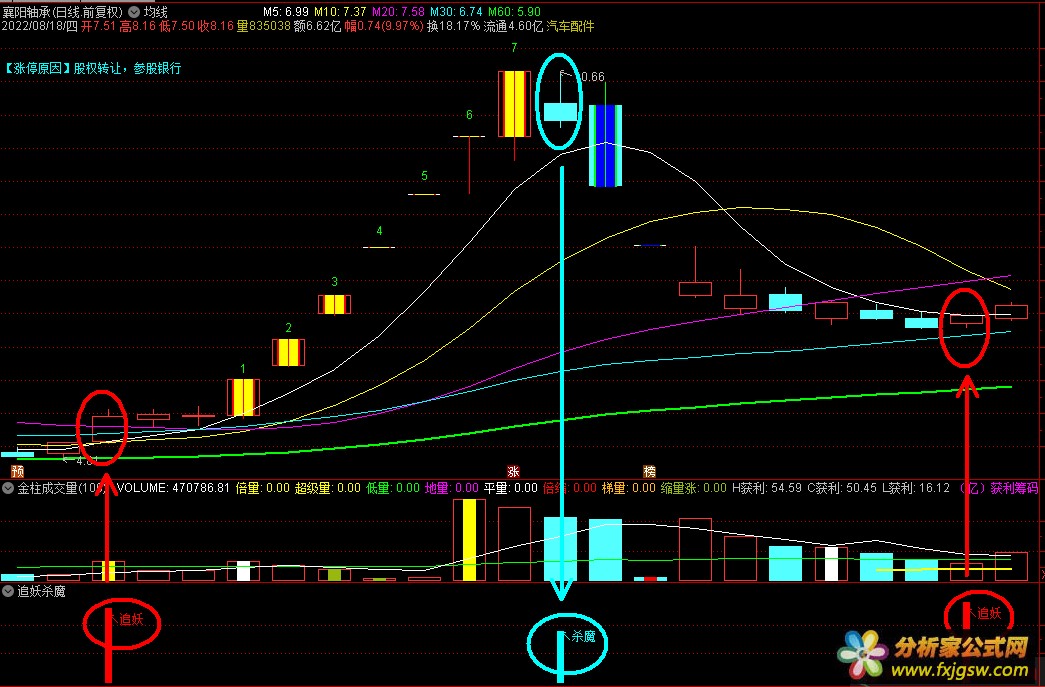The height and width of the screenshot is (687, 1045).
Task: Click the 预 marker icon below chart
Action: (17, 472)
